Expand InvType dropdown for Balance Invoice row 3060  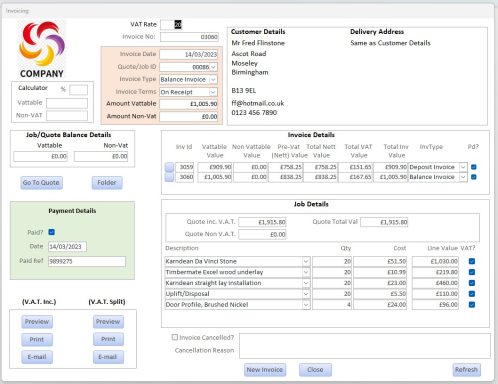463,177
